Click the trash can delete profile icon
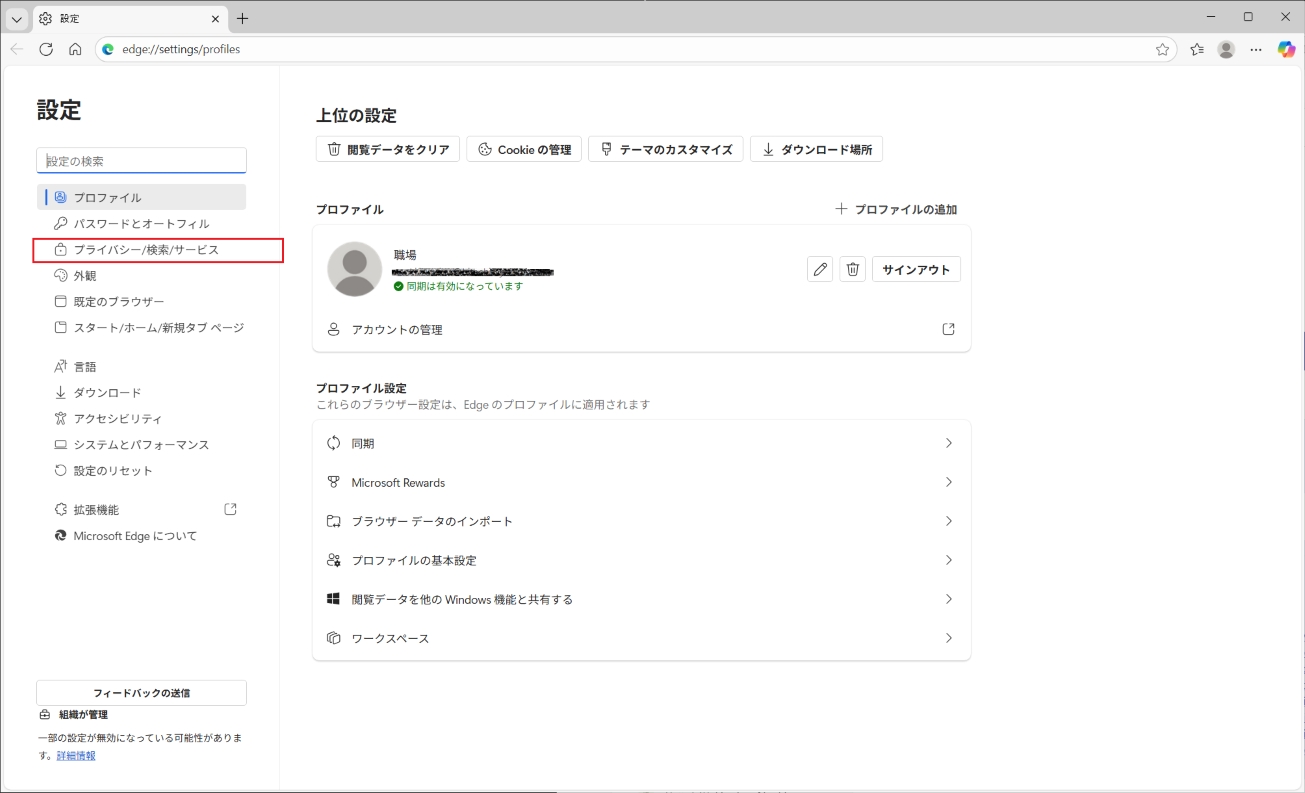1305x793 pixels. pos(852,269)
